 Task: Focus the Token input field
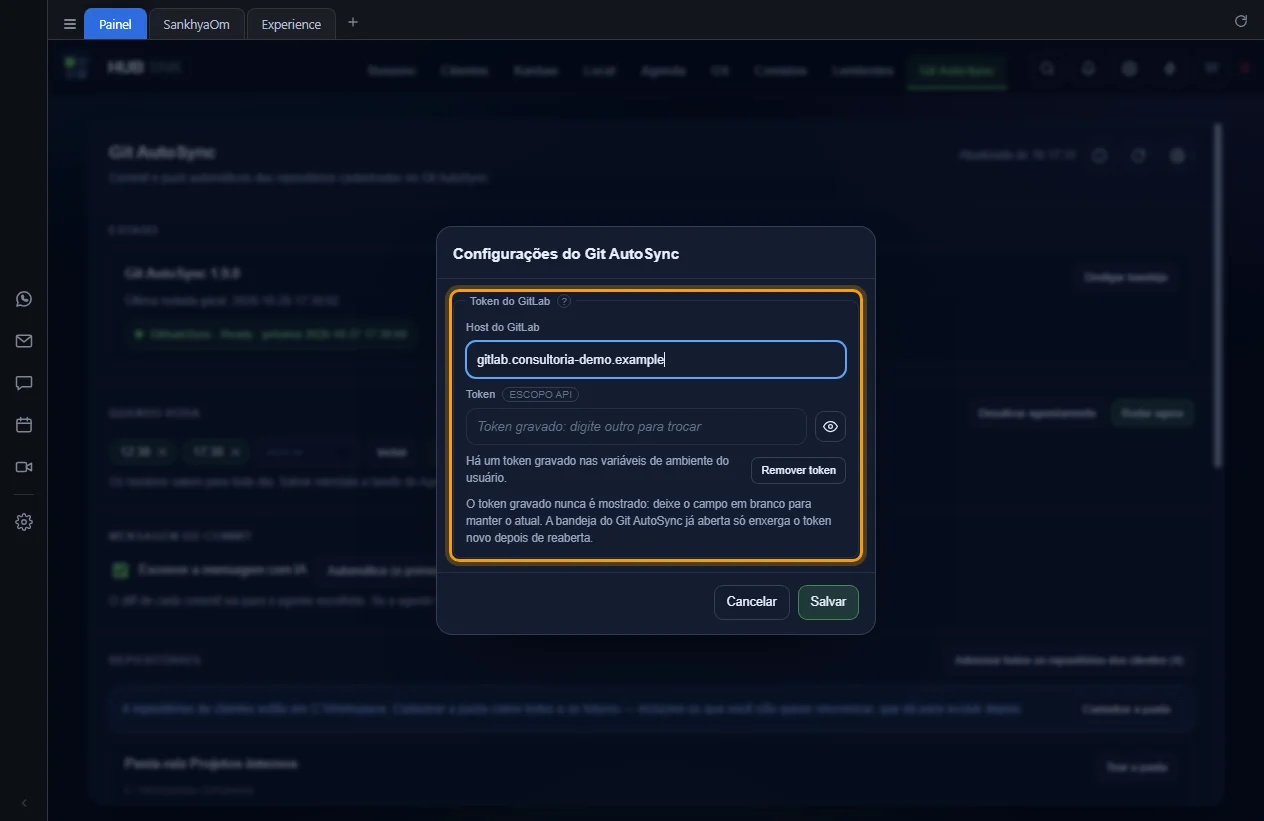[x=636, y=427]
